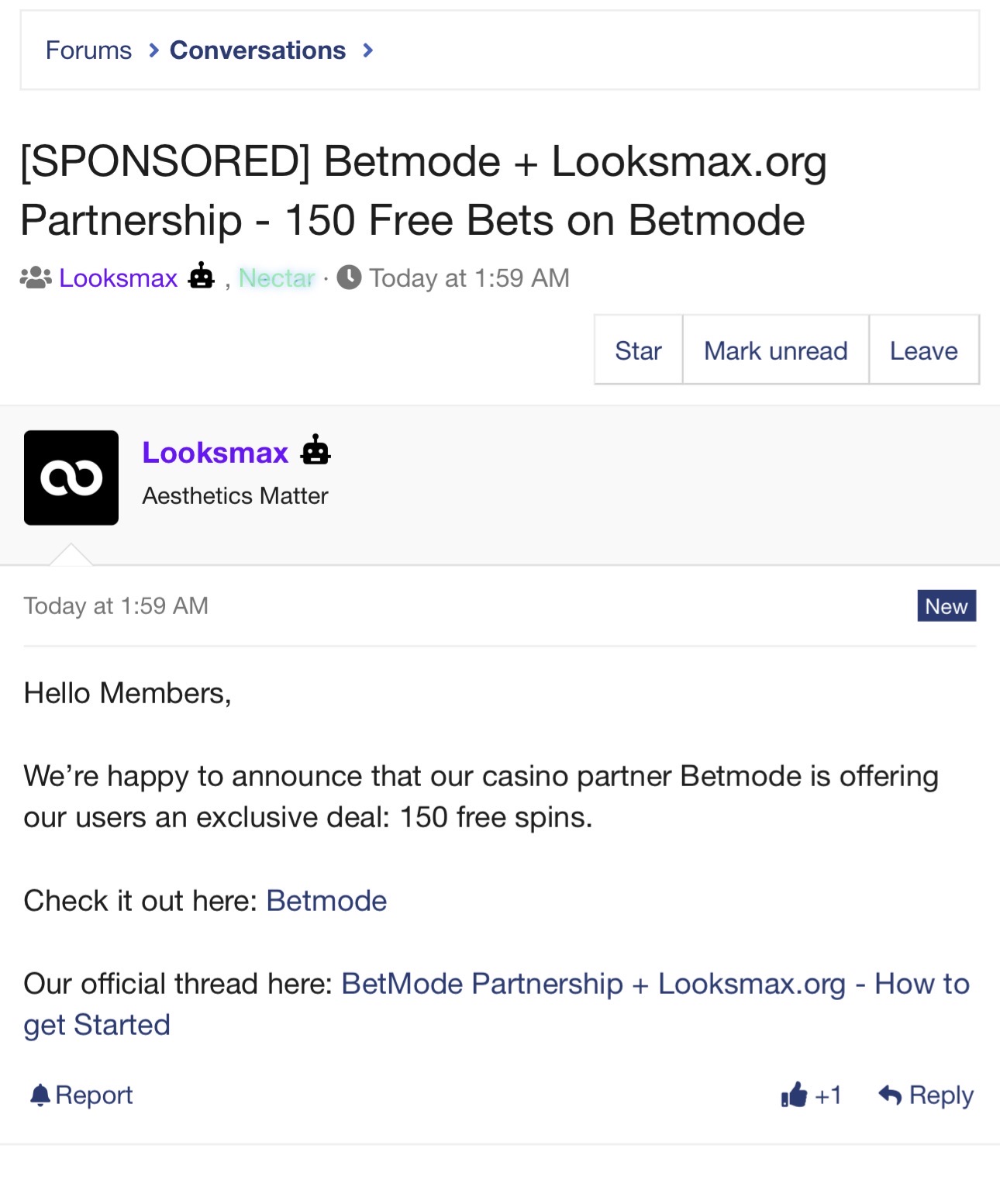Click the robot icon in the participants line

coord(202,276)
